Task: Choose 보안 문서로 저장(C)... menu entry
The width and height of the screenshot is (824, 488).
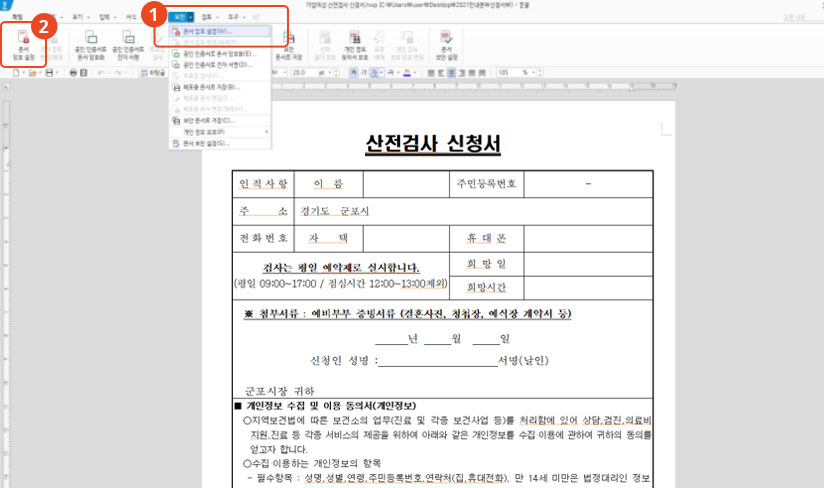Action: pos(220,121)
